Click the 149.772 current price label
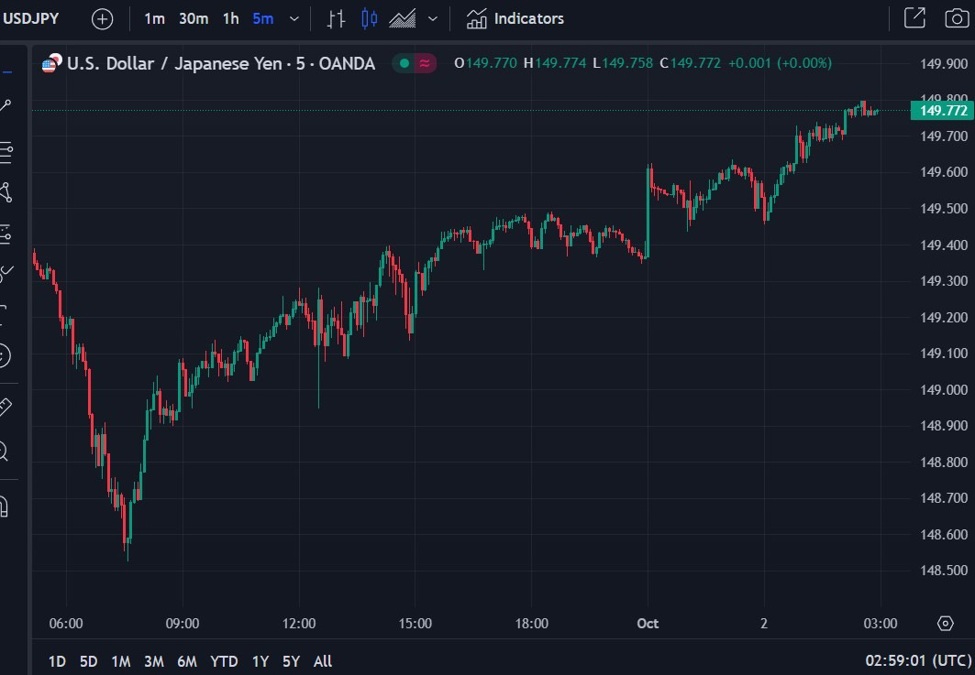The height and width of the screenshot is (675, 975). click(x=942, y=111)
